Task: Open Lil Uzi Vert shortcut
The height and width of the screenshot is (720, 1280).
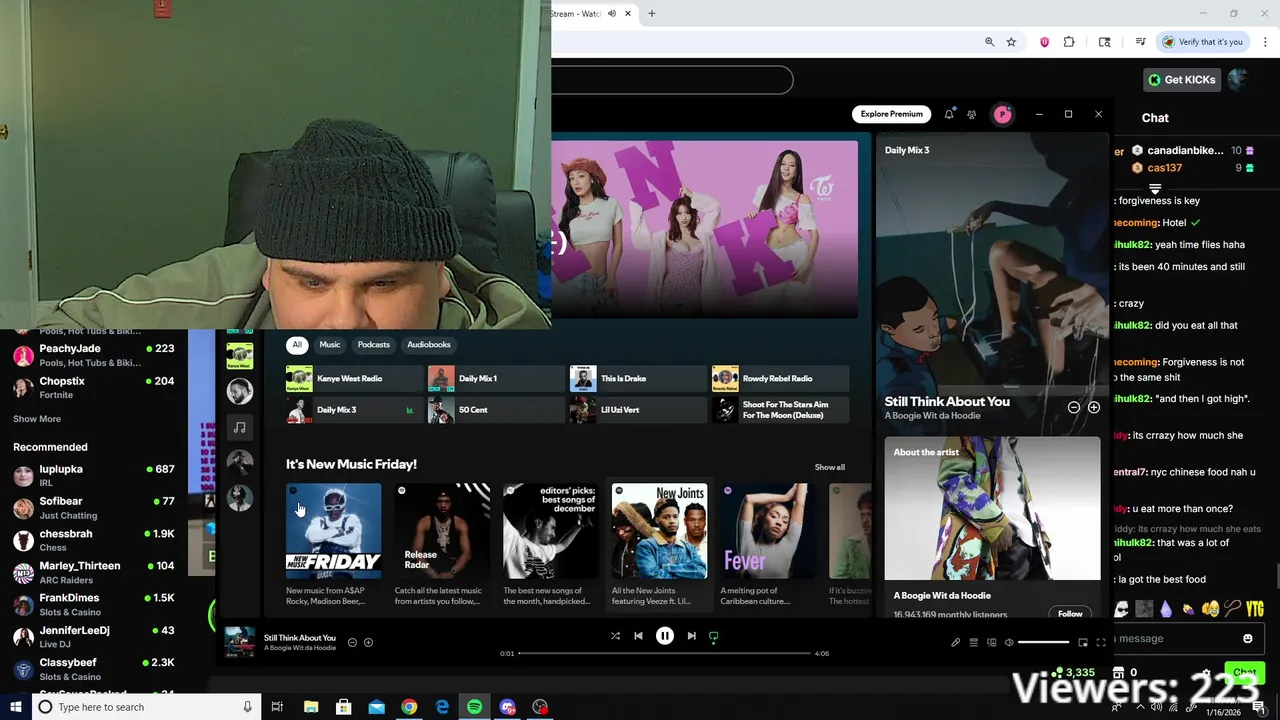Action: coord(638,410)
